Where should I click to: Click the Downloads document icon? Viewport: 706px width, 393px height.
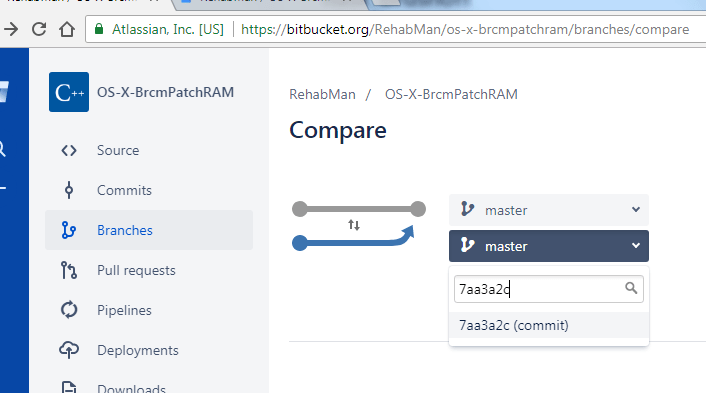click(x=69, y=387)
